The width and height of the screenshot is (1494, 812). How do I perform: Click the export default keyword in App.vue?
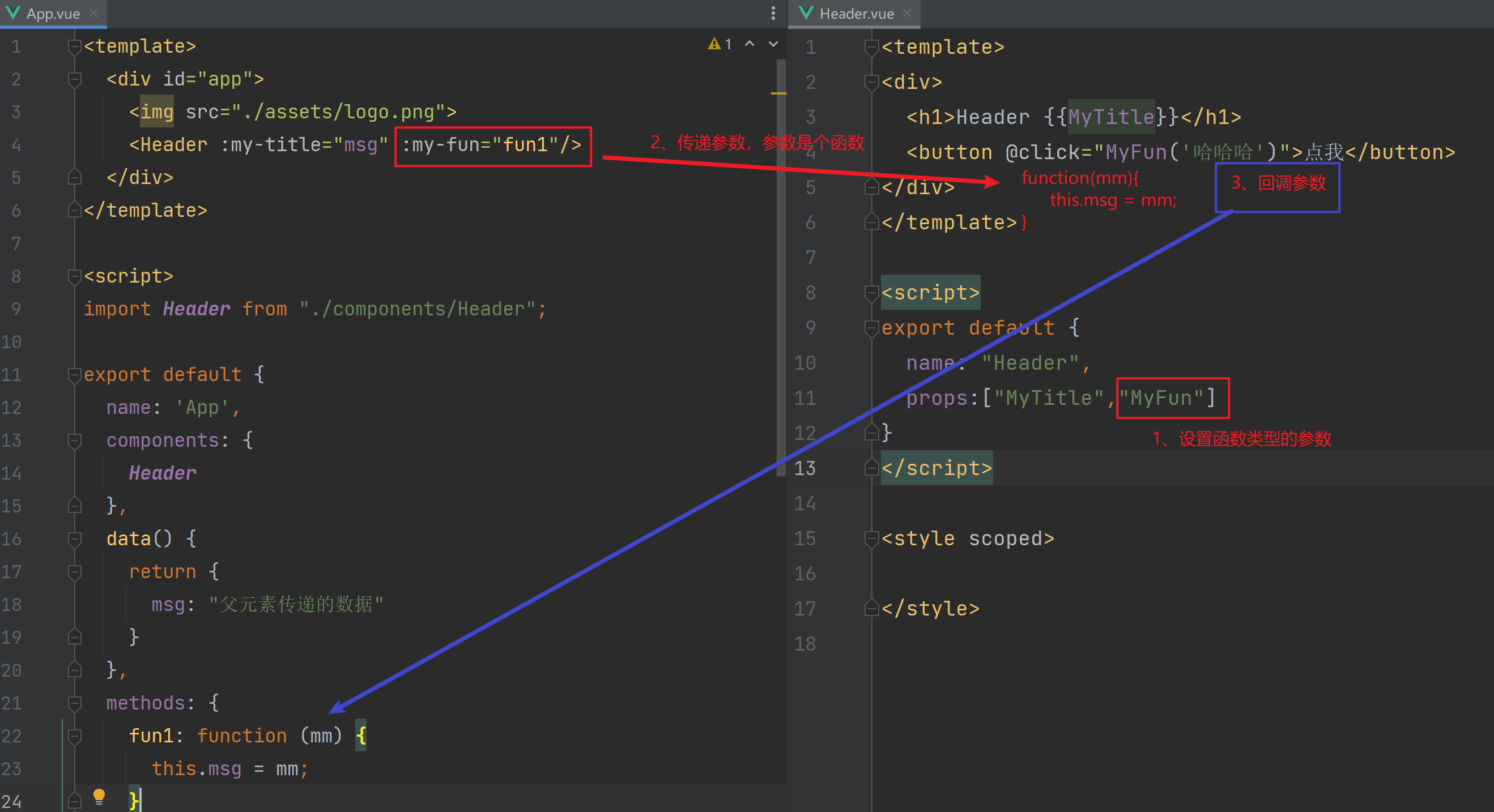click(163, 375)
